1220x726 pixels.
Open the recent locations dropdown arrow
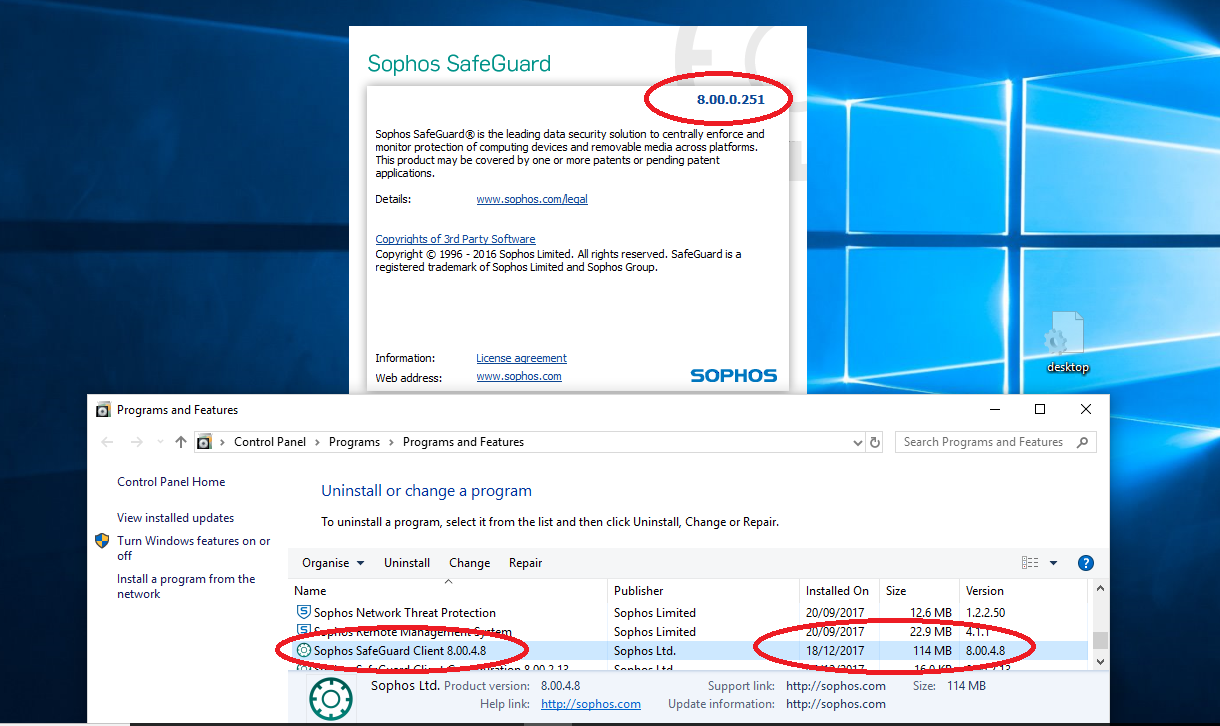coord(159,442)
